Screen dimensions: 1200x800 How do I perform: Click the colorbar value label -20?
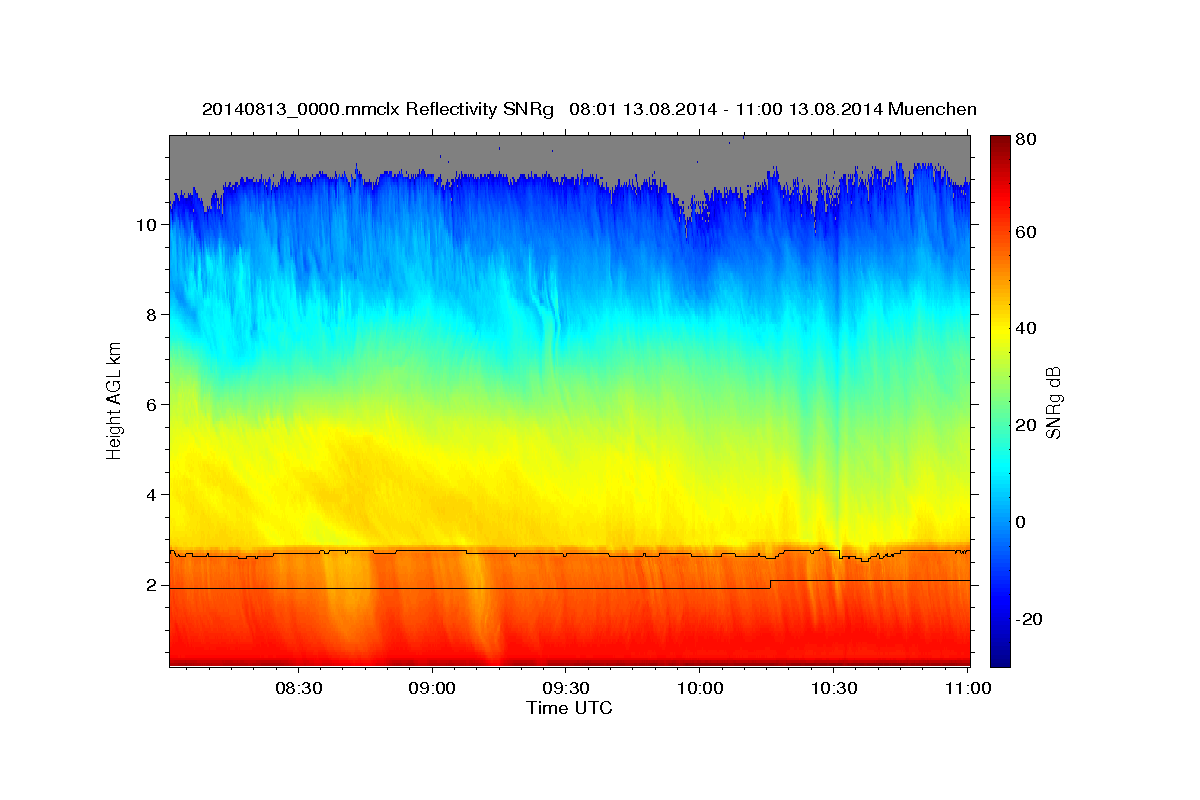(1028, 619)
